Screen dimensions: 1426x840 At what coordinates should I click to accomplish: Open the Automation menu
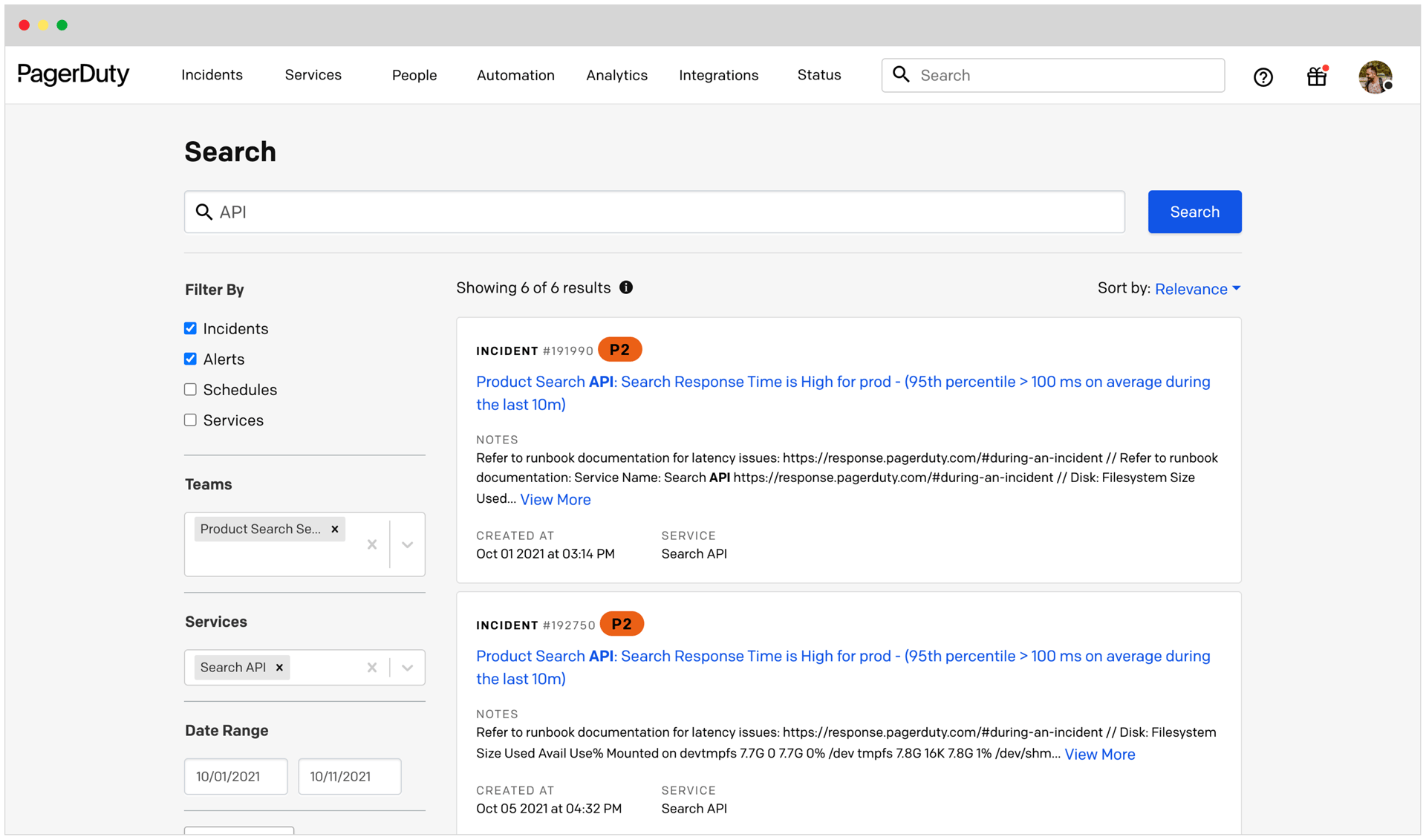[x=515, y=75]
